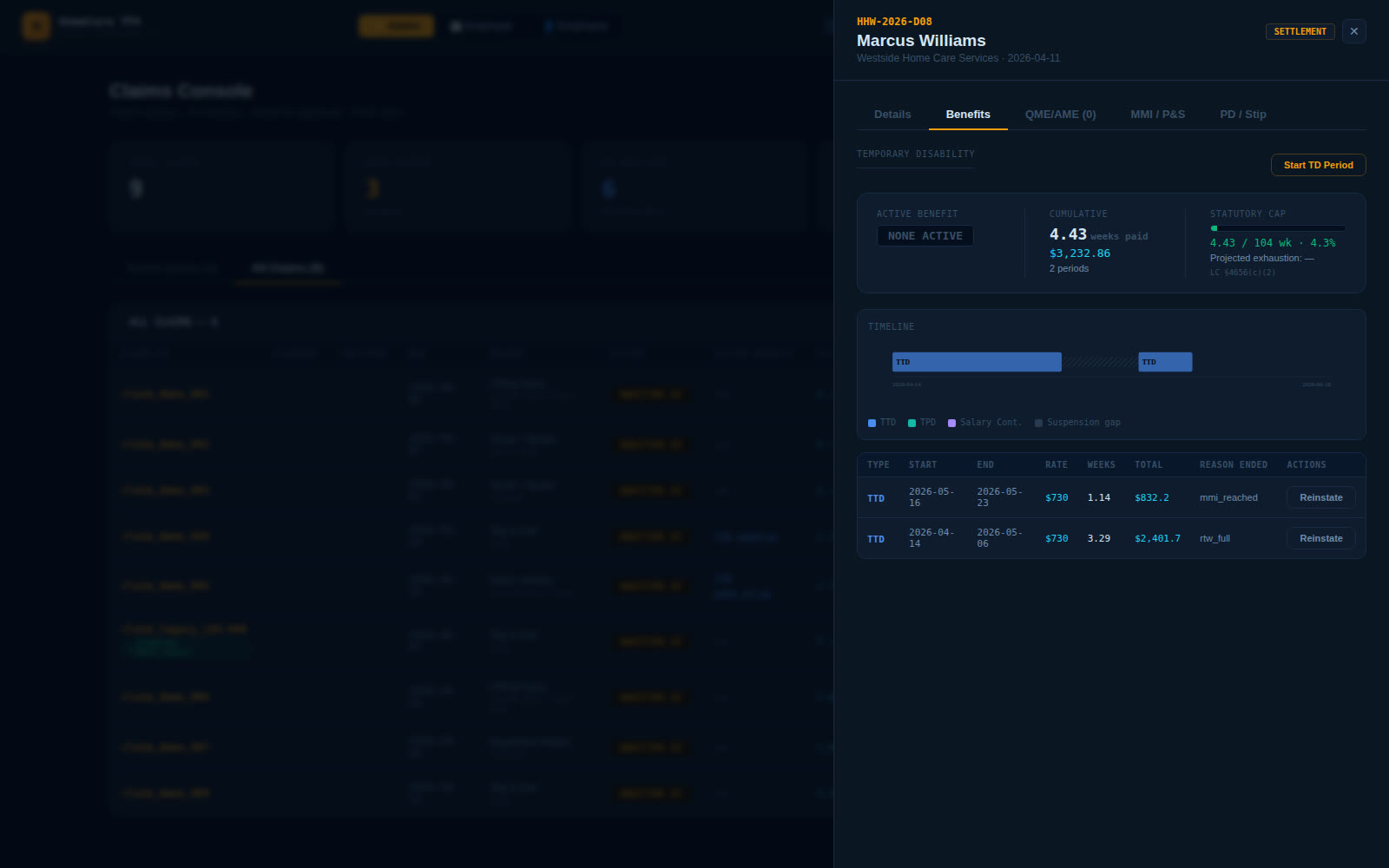Click the SETTLEMENT status badge
The image size is (1389, 868).
[x=1300, y=31]
